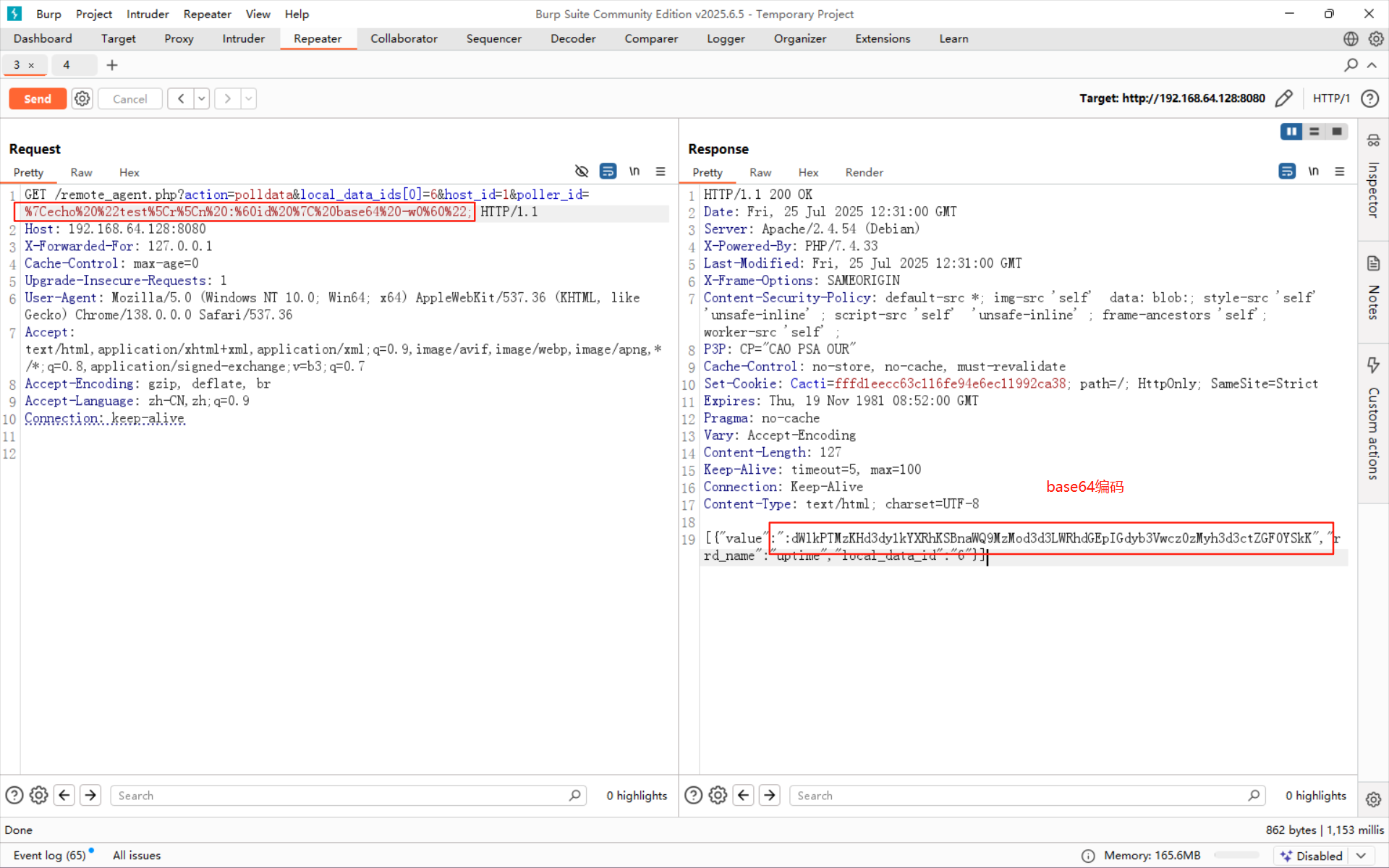
Task: Open the Proxy tool tab
Action: point(179,38)
